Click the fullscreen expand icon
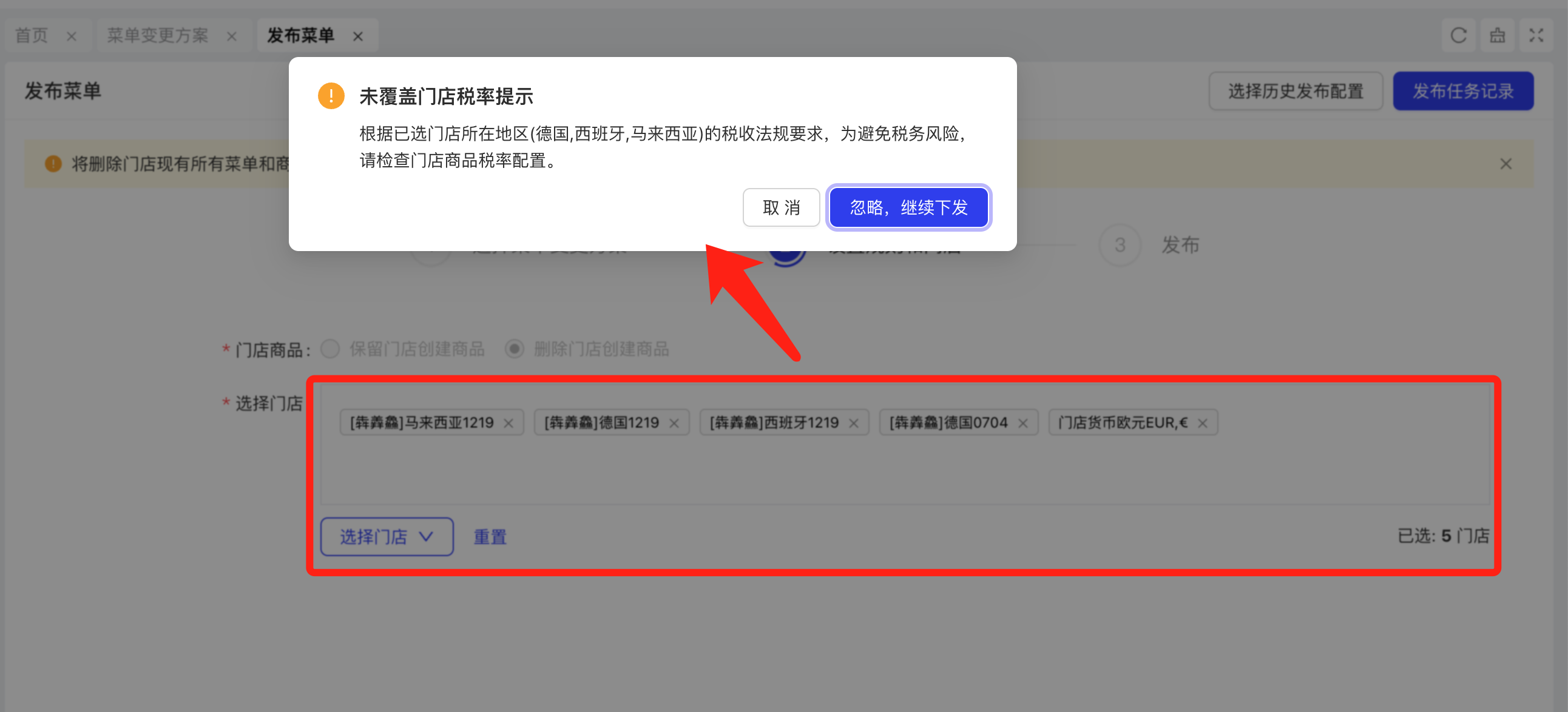Screen dimensions: 1568x712 tap(1536, 36)
